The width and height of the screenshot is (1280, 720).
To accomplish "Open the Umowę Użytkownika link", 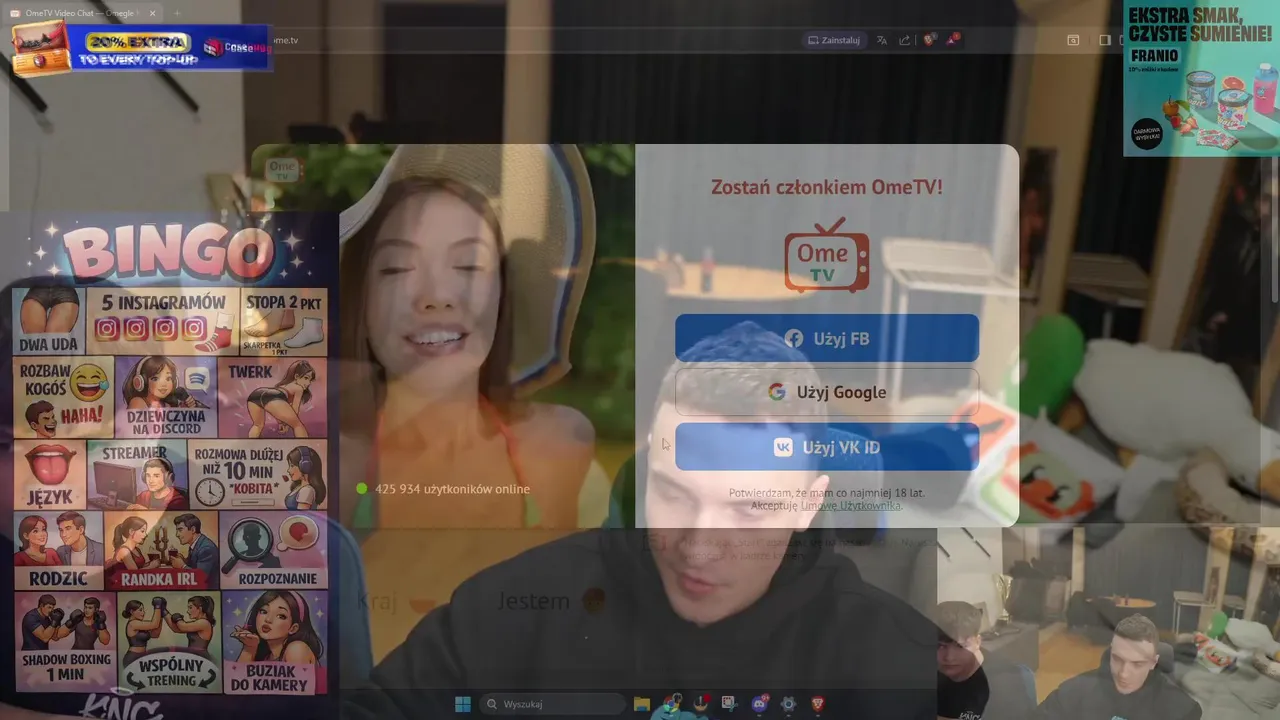I will (x=850, y=506).
